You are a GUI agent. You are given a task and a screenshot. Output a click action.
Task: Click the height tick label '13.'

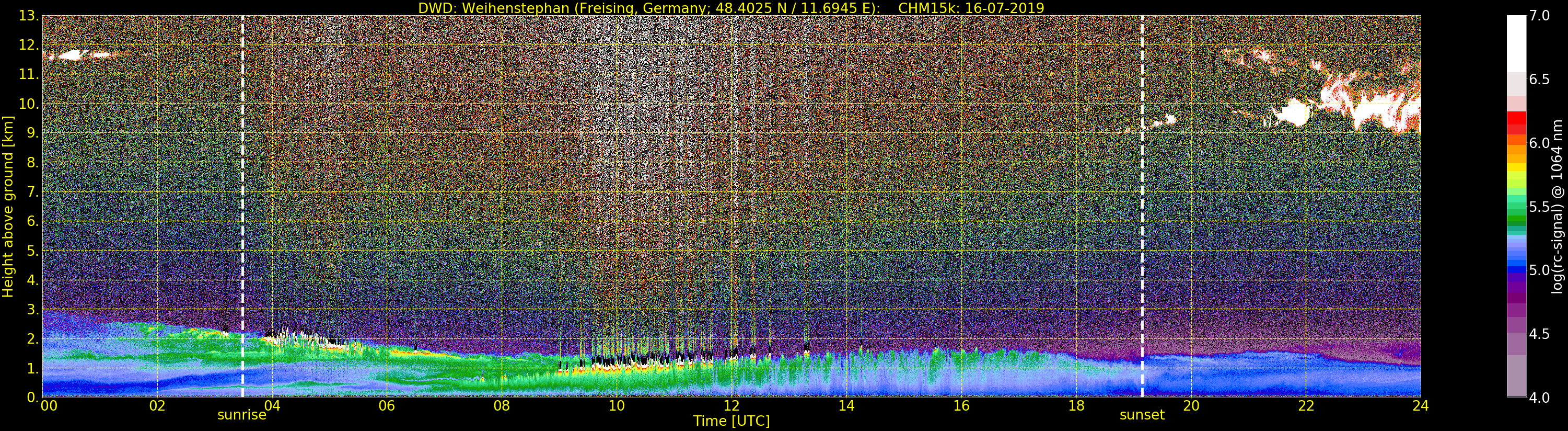29,16
